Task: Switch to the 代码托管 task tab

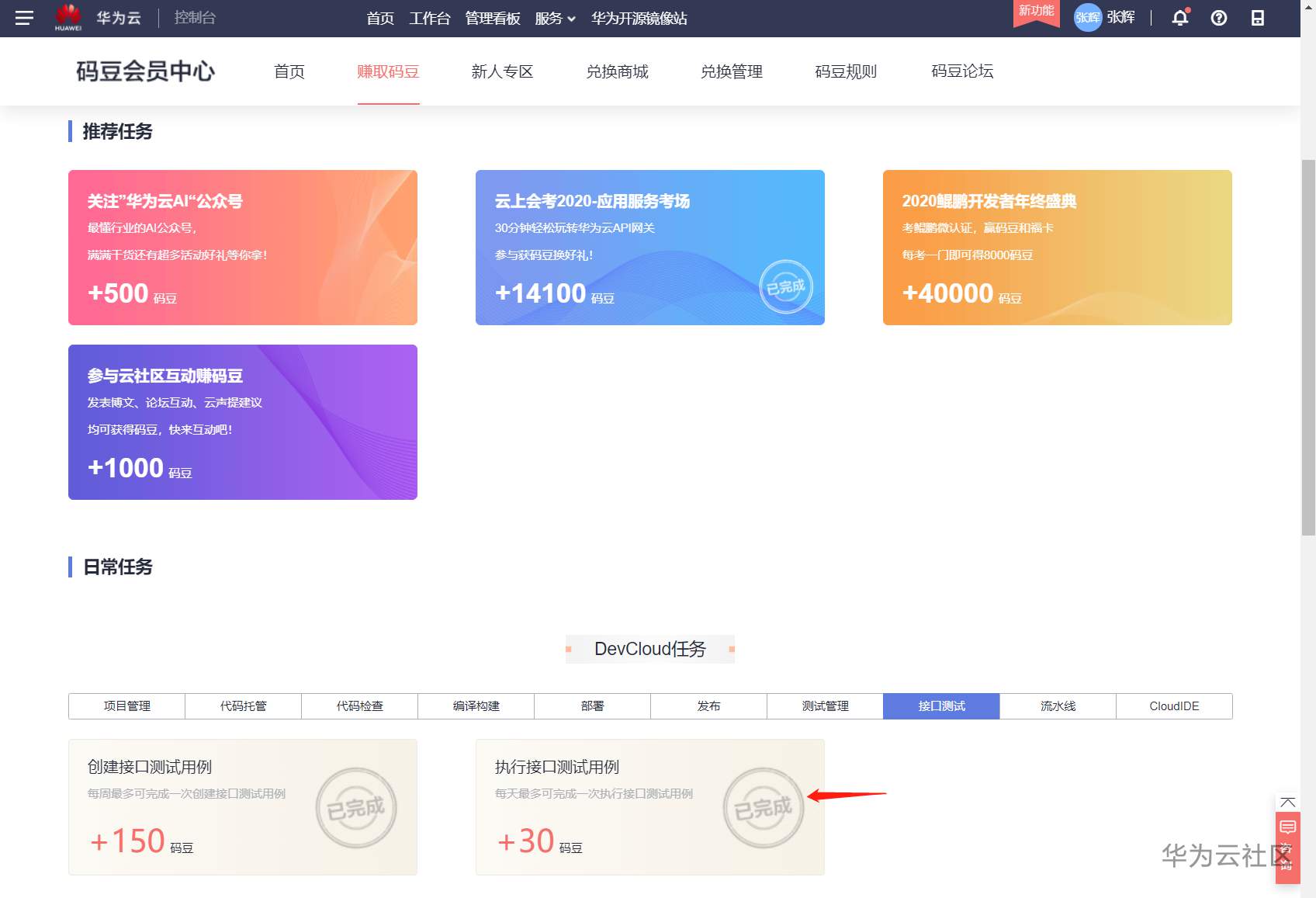Action: pos(244,706)
